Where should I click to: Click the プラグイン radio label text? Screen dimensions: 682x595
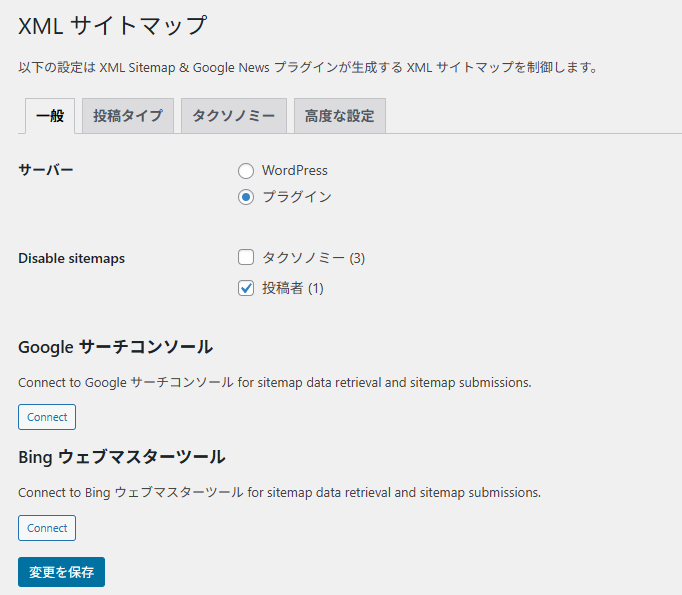coord(296,197)
